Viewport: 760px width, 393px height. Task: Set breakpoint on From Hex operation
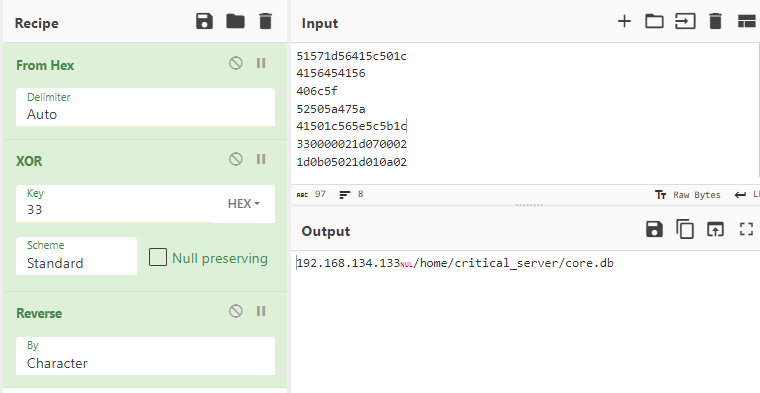pyautogui.click(x=261, y=63)
